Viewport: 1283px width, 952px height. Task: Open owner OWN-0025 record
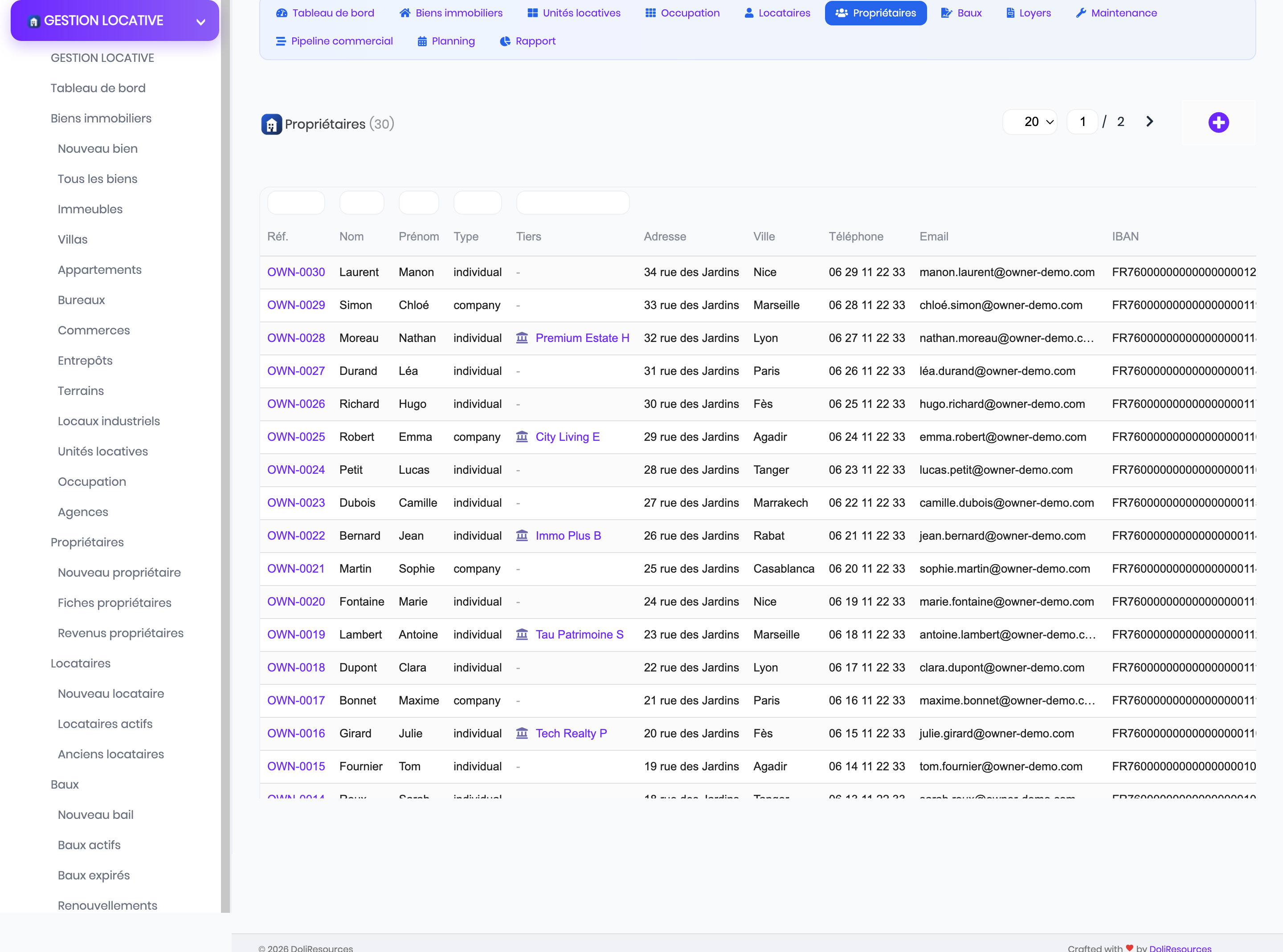[296, 437]
